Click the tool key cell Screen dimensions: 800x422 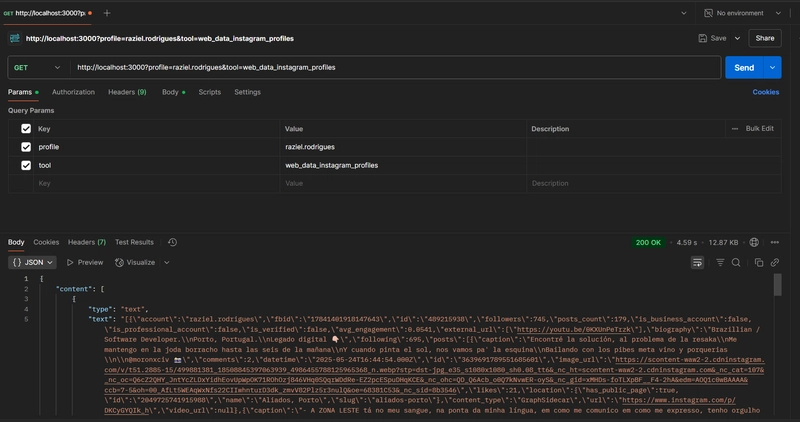(x=157, y=165)
